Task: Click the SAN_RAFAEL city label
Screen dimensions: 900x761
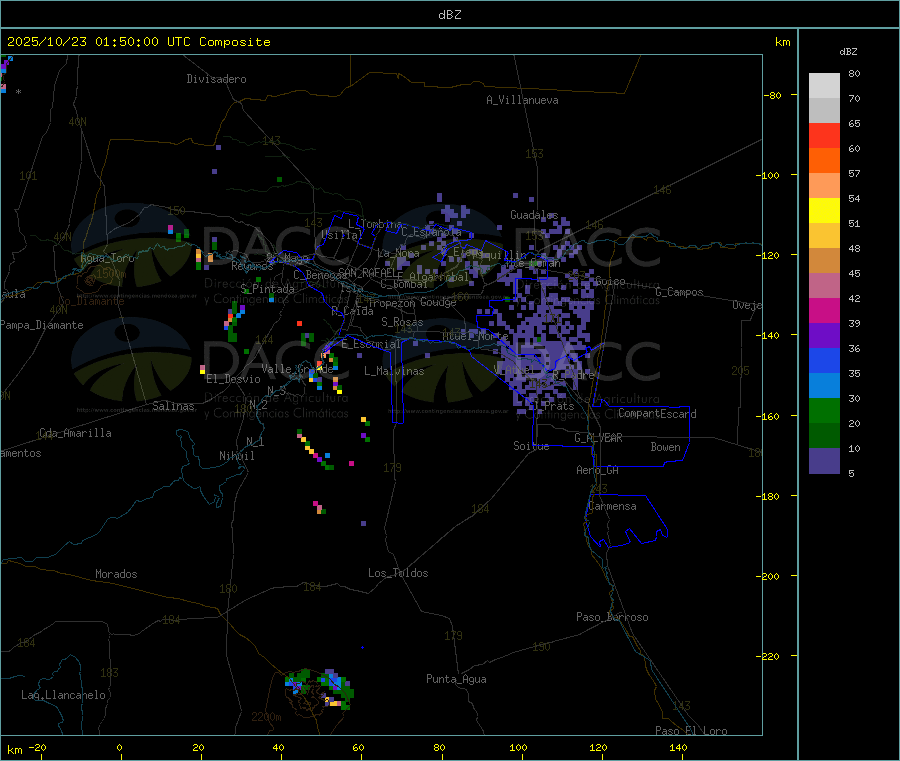Action: tap(366, 272)
